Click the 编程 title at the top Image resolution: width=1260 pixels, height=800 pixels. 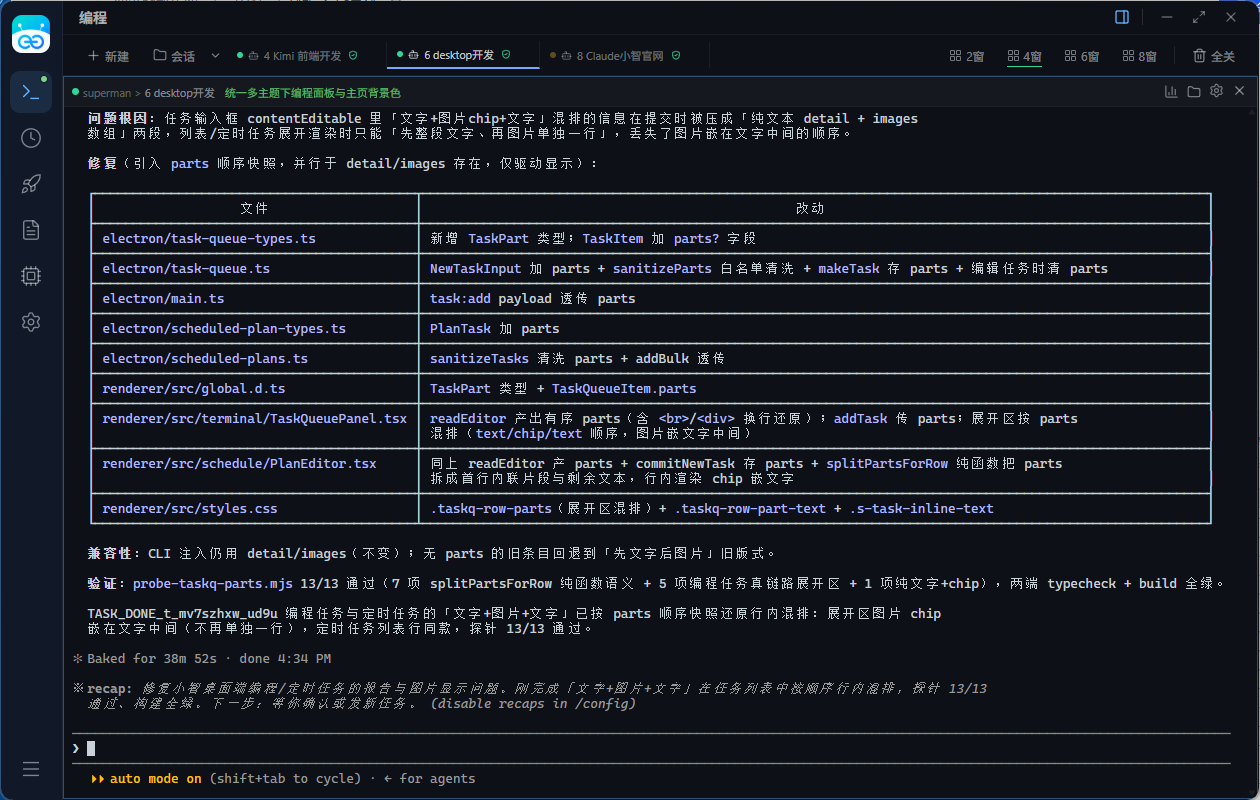93,17
